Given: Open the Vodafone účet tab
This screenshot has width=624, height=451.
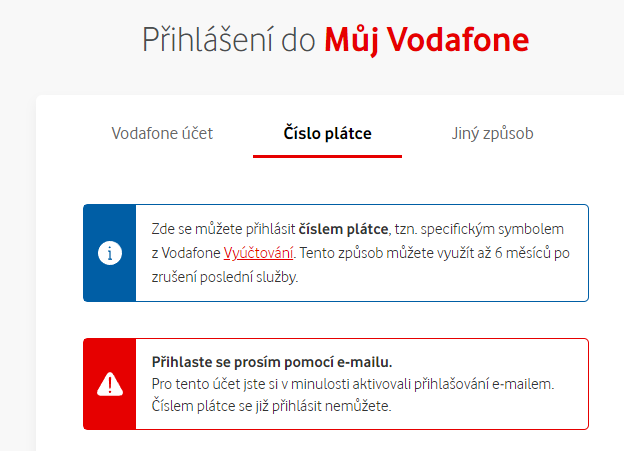Looking at the screenshot, I should click(162, 133).
